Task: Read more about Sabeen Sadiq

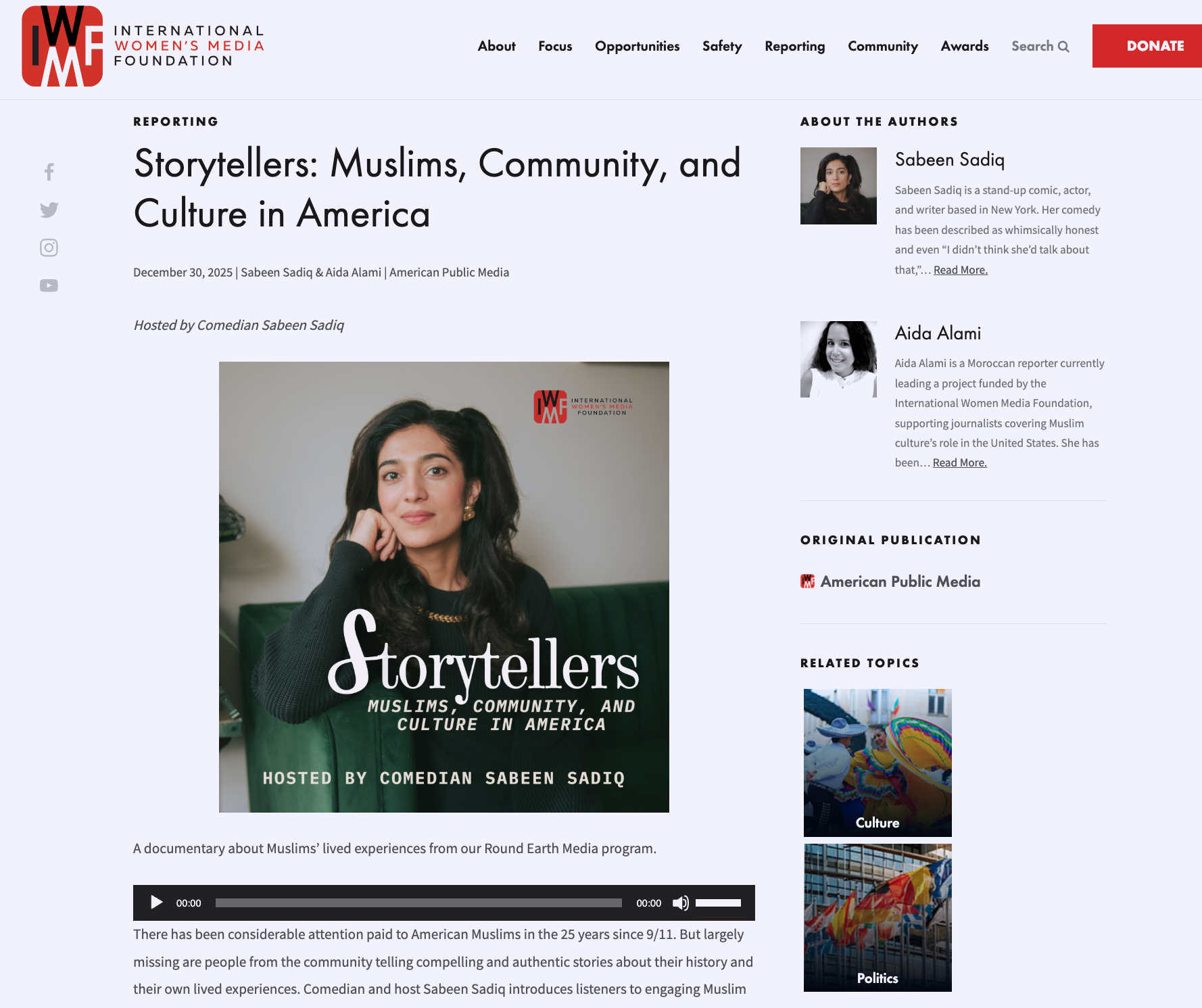Action: 961,270
